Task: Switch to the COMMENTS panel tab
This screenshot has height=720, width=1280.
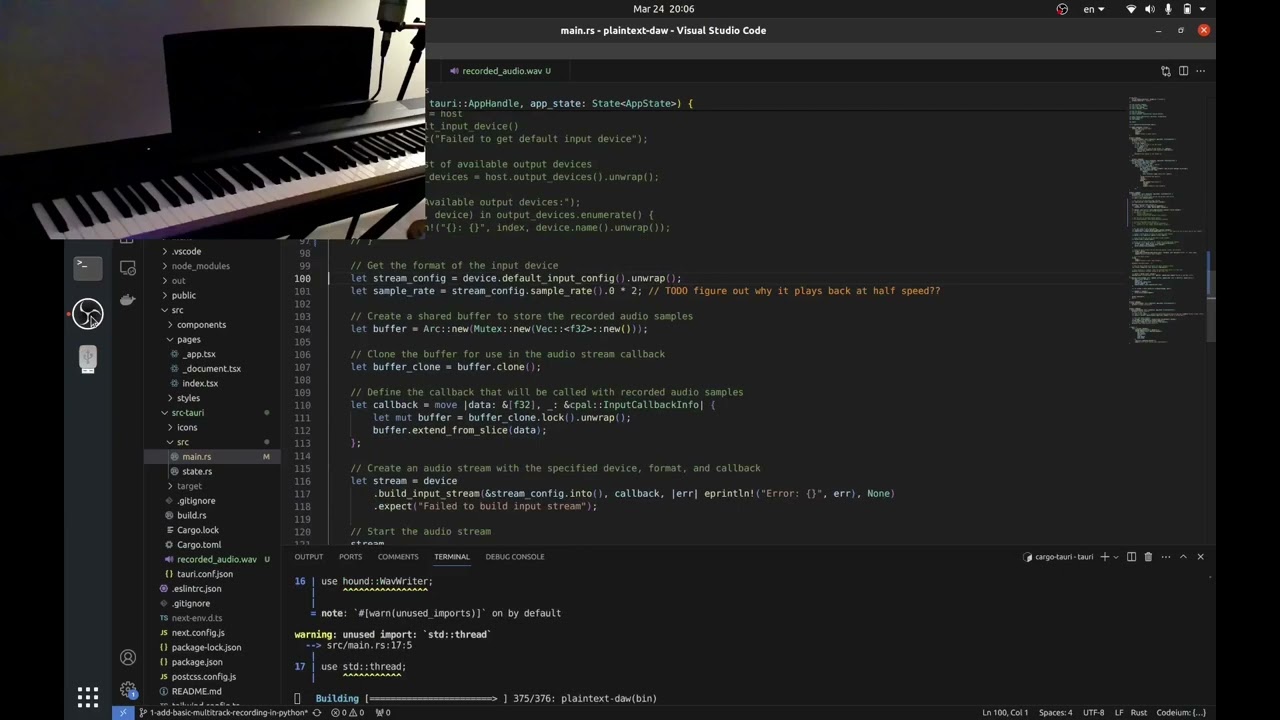Action: 398,557
